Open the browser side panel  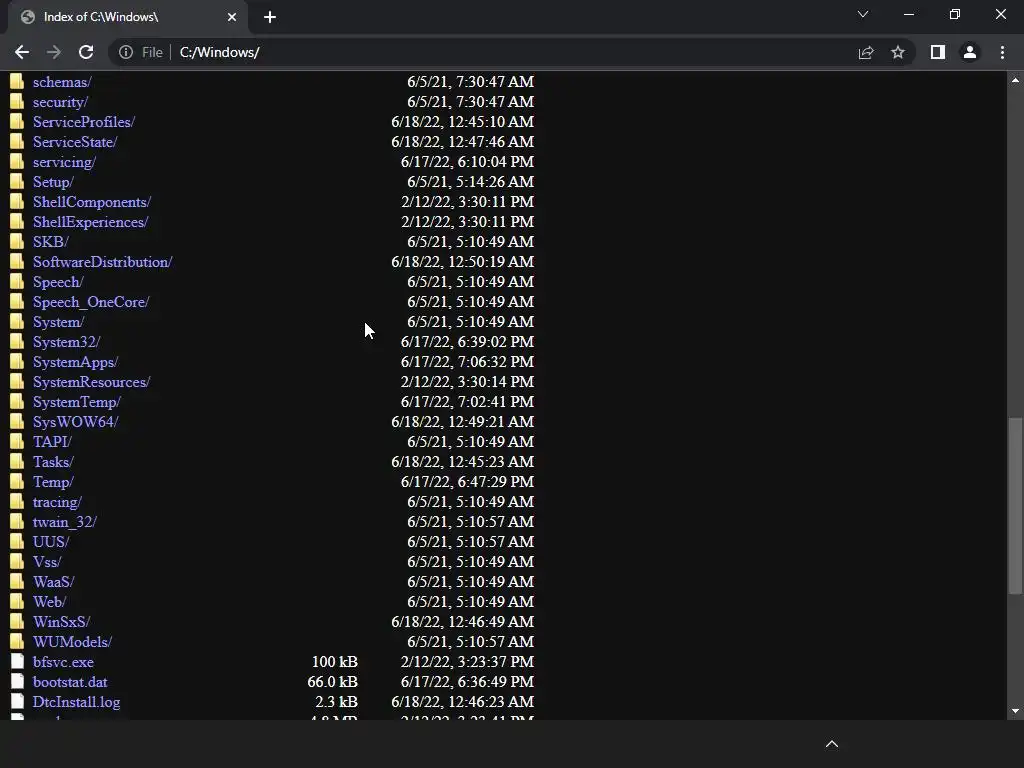[x=938, y=52]
